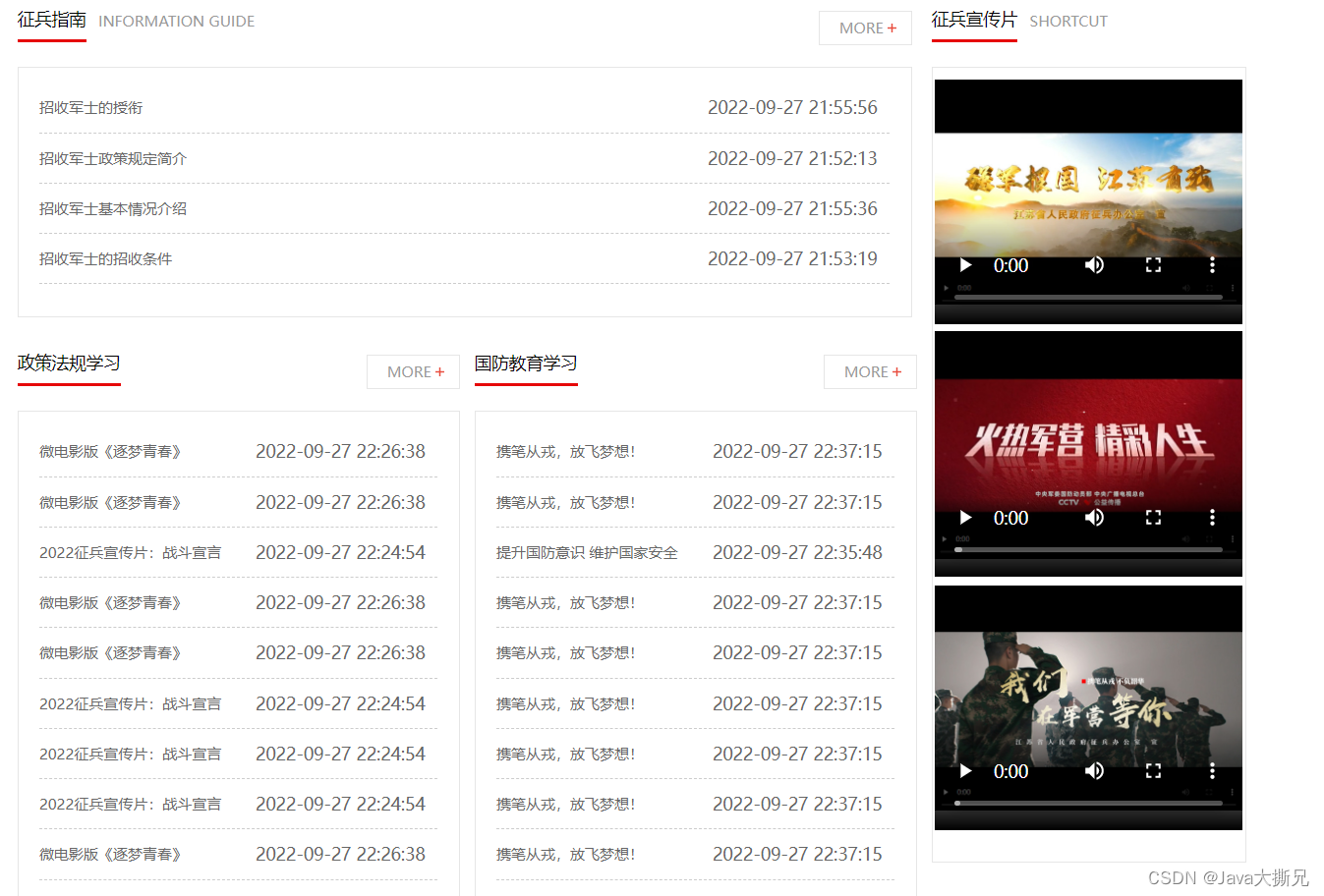Click the progress bar of 强军报国 video

(x=1089, y=297)
